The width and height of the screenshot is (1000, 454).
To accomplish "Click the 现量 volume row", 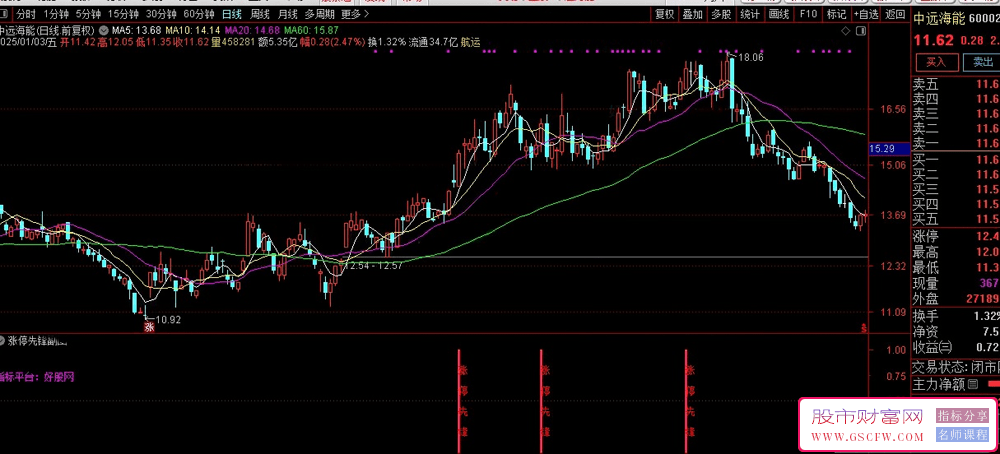I will click(x=955, y=282).
